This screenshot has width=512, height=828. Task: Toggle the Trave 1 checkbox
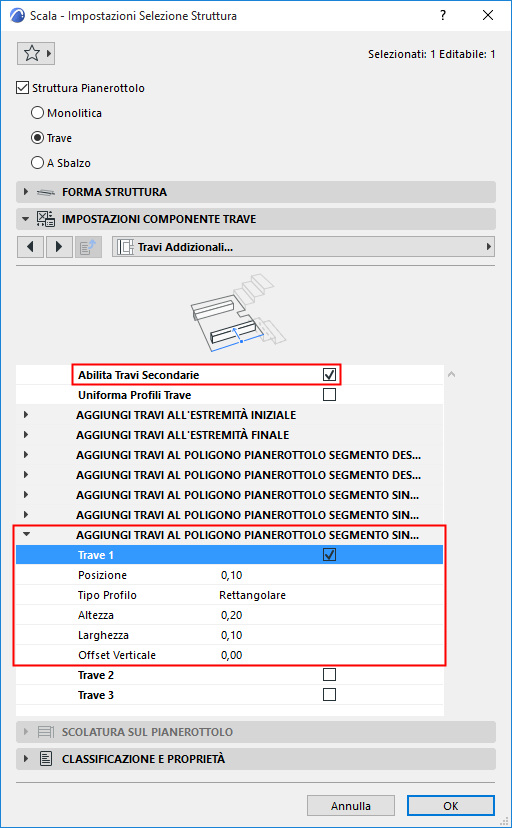tap(329, 554)
